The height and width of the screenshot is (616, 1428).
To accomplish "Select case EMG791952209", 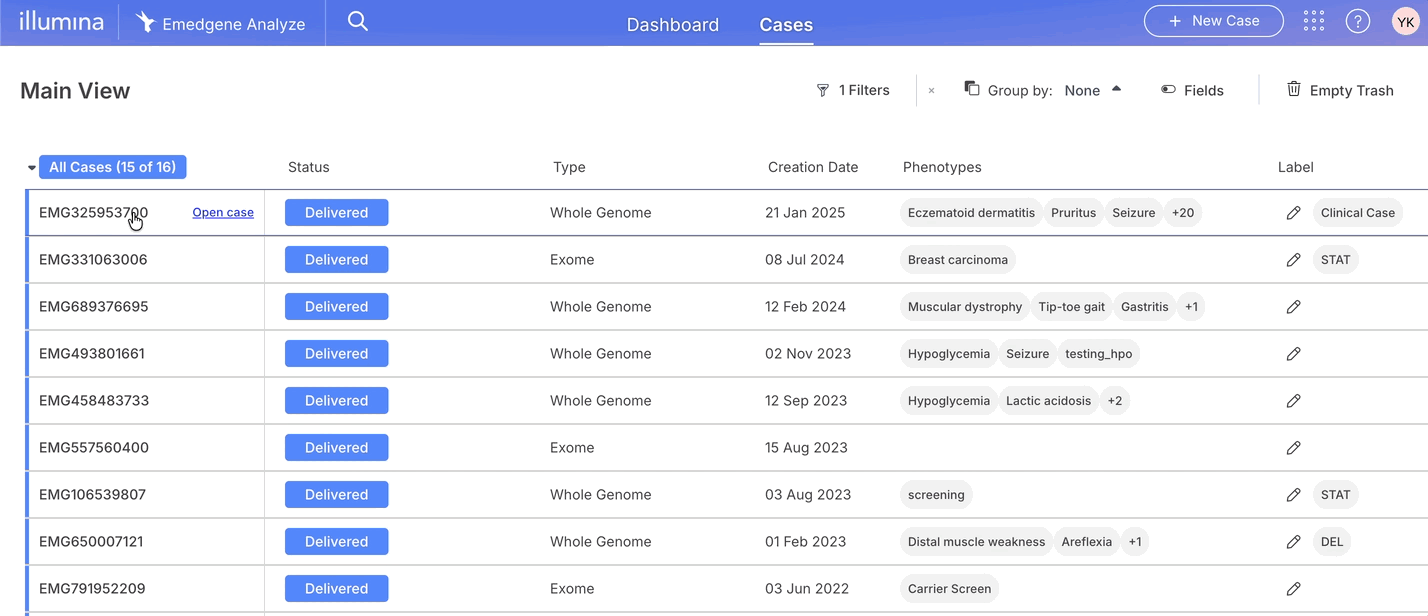I will [x=92, y=589].
